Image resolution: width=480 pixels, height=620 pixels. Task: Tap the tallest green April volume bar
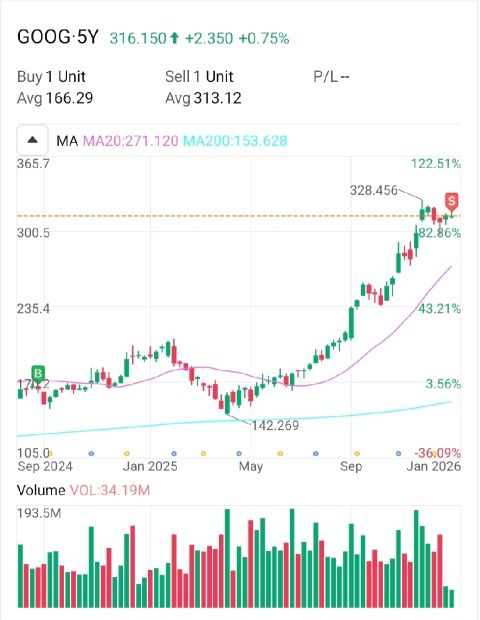click(x=227, y=558)
